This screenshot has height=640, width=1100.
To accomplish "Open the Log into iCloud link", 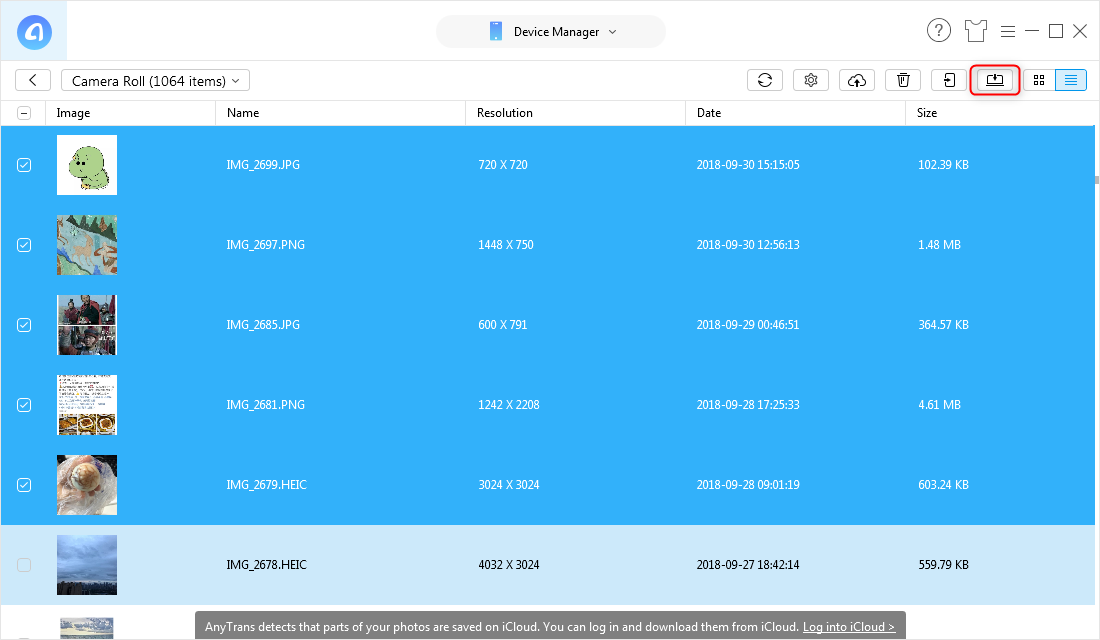I will click(848, 626).
